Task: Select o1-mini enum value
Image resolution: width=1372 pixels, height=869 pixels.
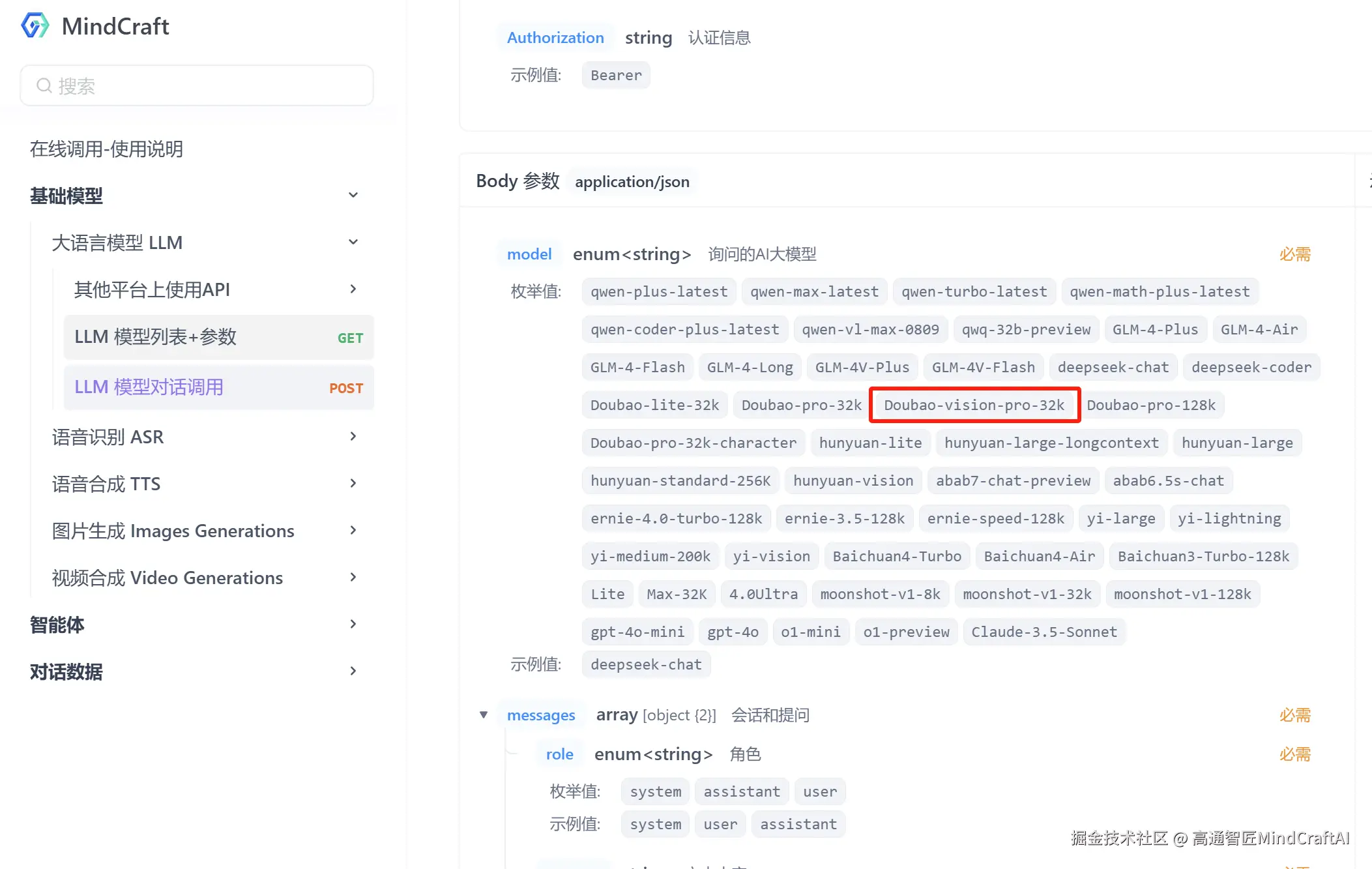Action: 811,632
